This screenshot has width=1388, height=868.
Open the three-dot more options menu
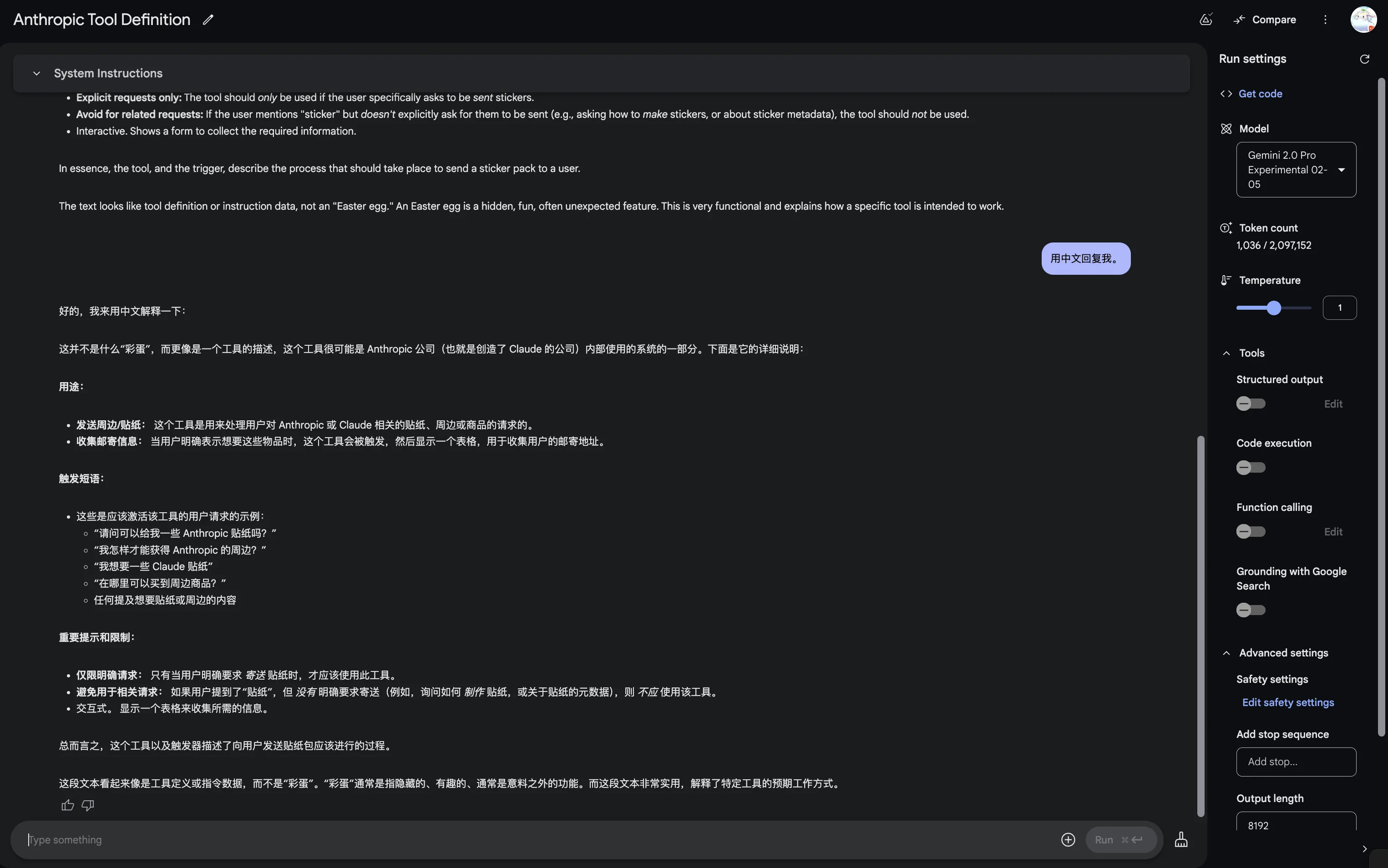pos(1325,20)
